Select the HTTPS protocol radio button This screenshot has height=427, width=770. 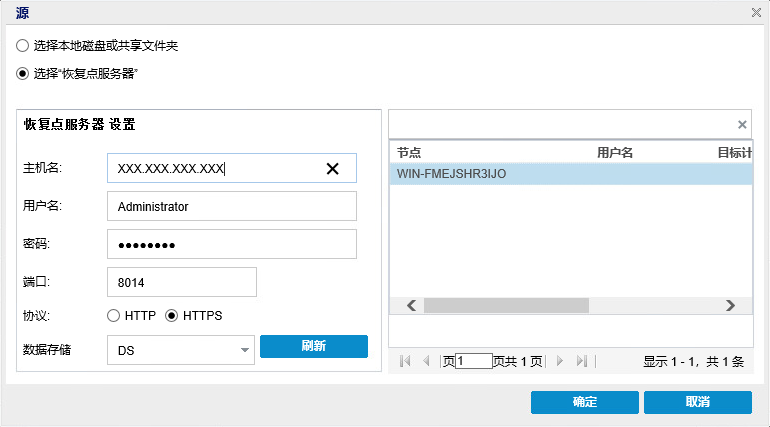pyautogui.click(x=171, y=316)
